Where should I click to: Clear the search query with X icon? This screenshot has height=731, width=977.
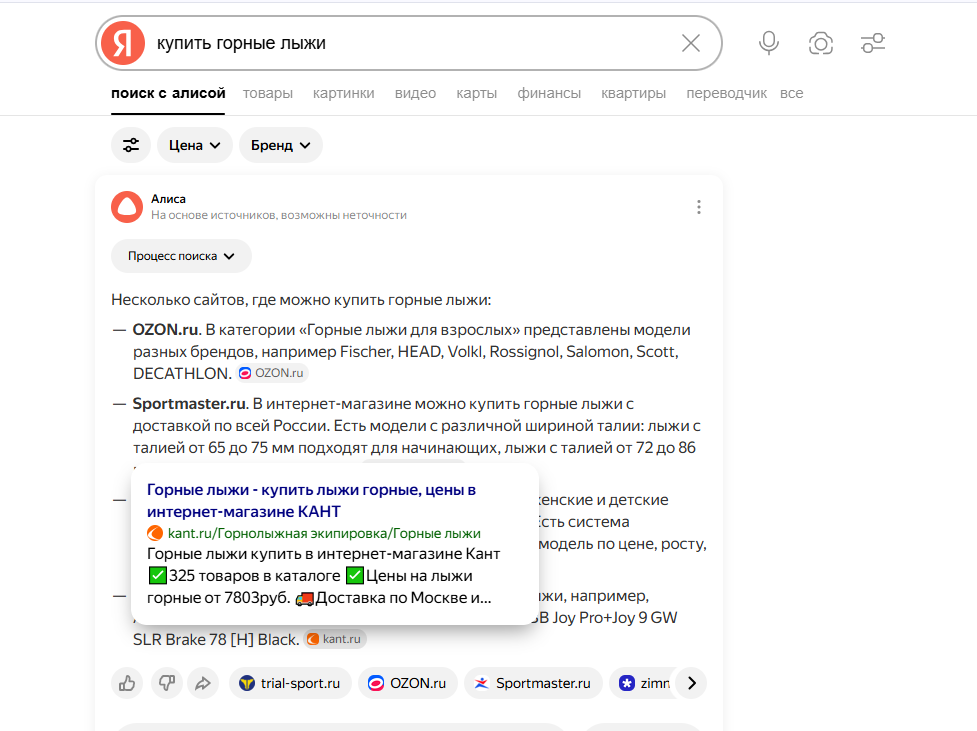click(691, 43)
